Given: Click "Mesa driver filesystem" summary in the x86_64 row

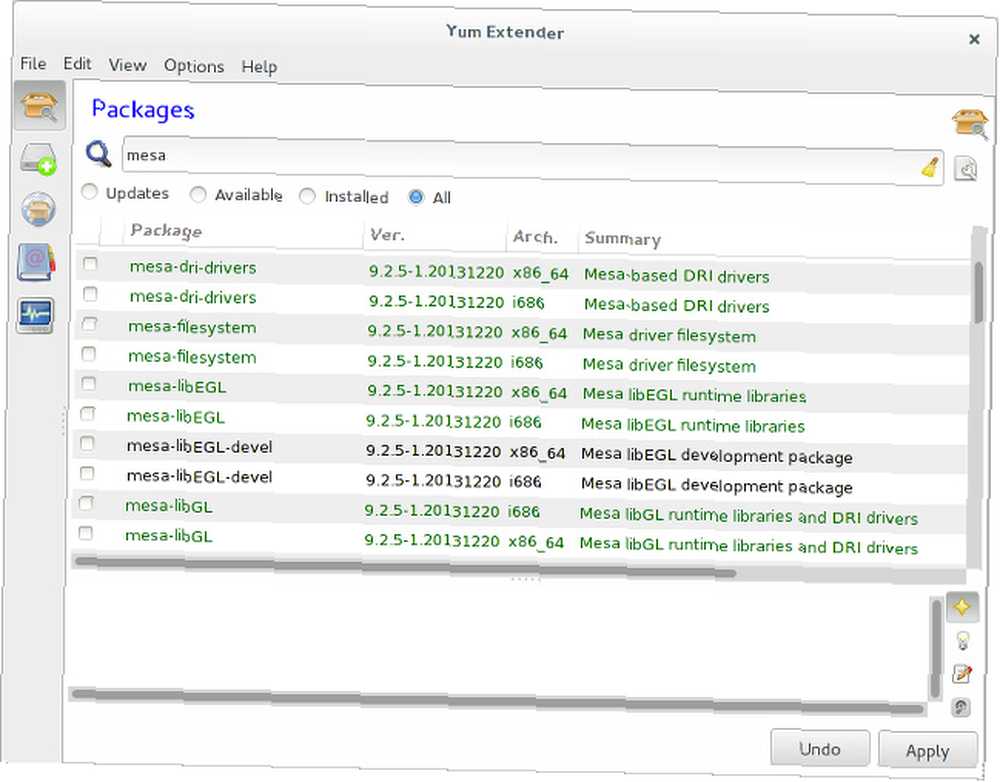Looking at the screenshot, I should (669, 335).
